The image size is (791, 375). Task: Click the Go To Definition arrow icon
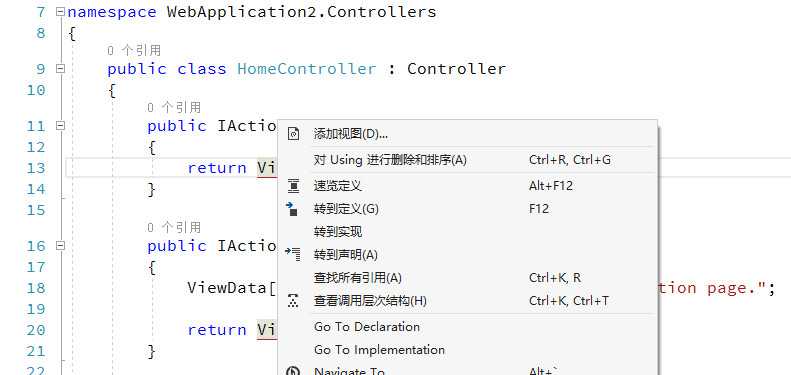click(292, 208)
